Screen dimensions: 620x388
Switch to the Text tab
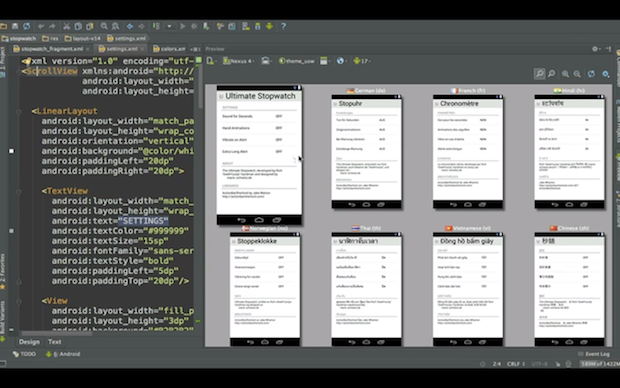pos(55,342)
